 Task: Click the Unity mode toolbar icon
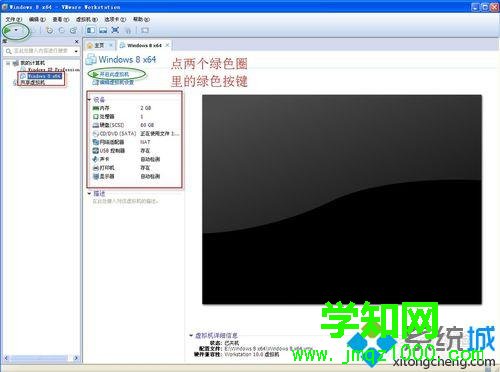128,31
